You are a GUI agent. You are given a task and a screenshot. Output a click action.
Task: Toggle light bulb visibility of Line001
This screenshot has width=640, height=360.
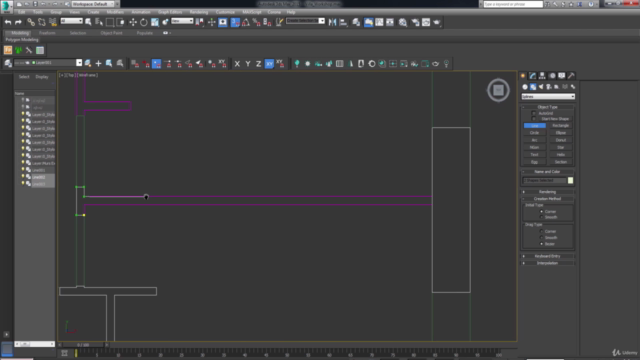[x=23, y=170]
